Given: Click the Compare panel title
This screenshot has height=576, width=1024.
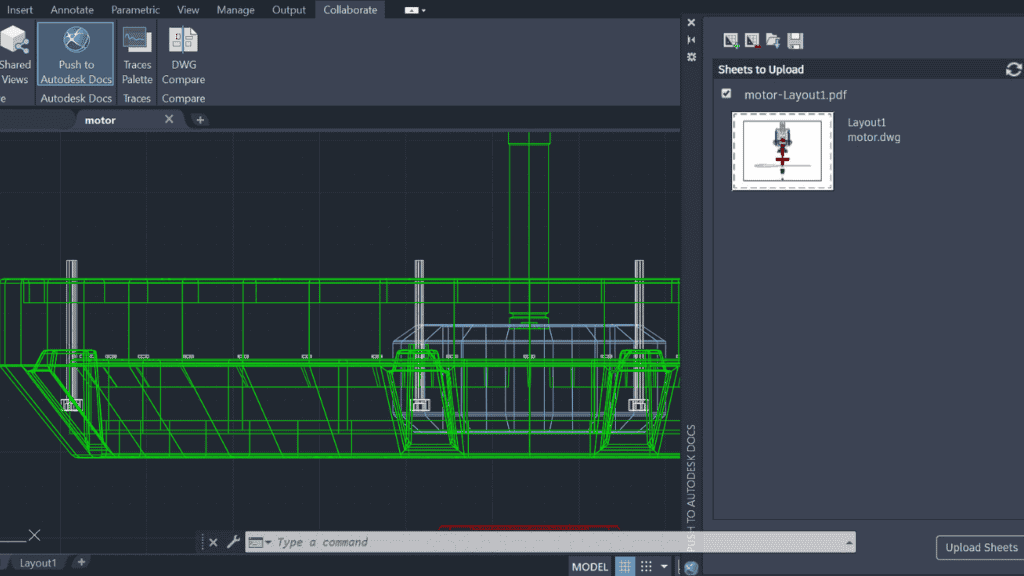Looking at the screenshot, I should [x=184, y=99].
